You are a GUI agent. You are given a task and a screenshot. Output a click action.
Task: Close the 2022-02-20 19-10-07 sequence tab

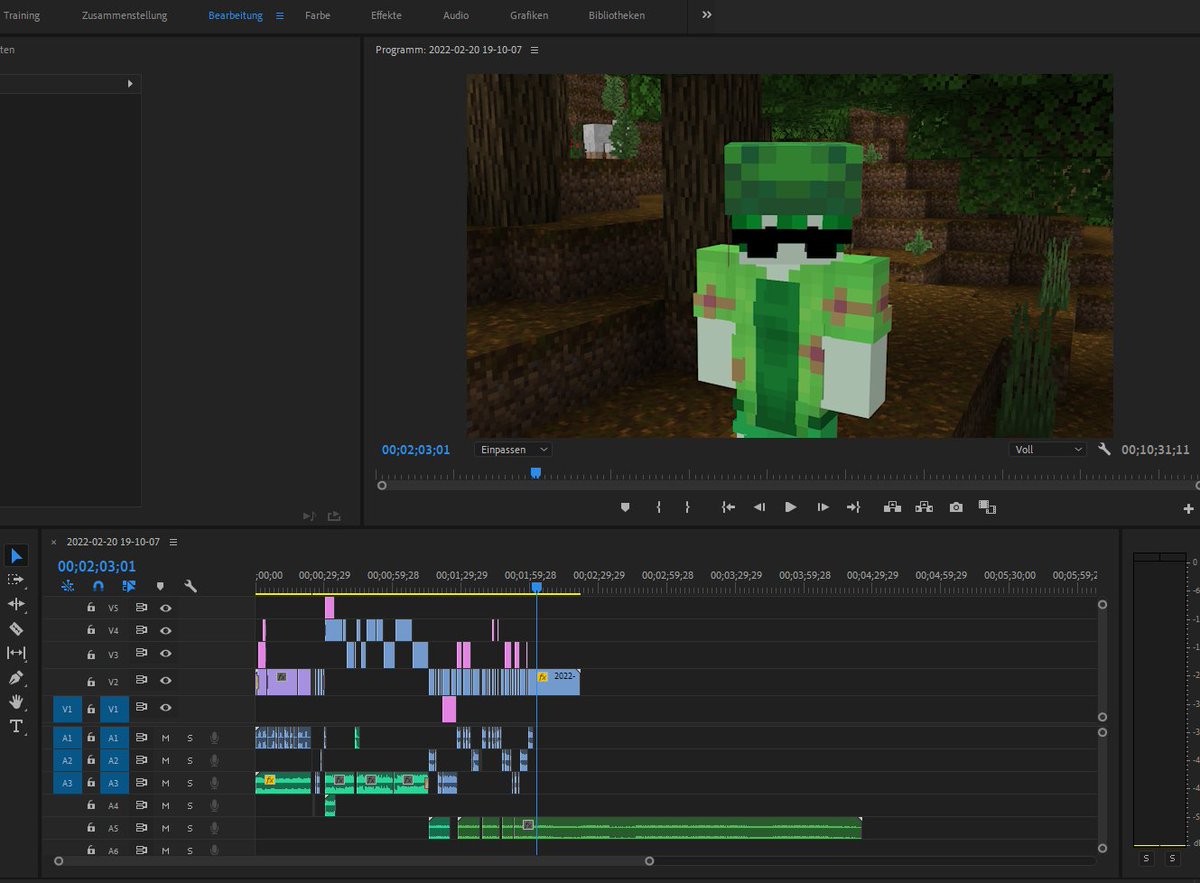point(54,542)
